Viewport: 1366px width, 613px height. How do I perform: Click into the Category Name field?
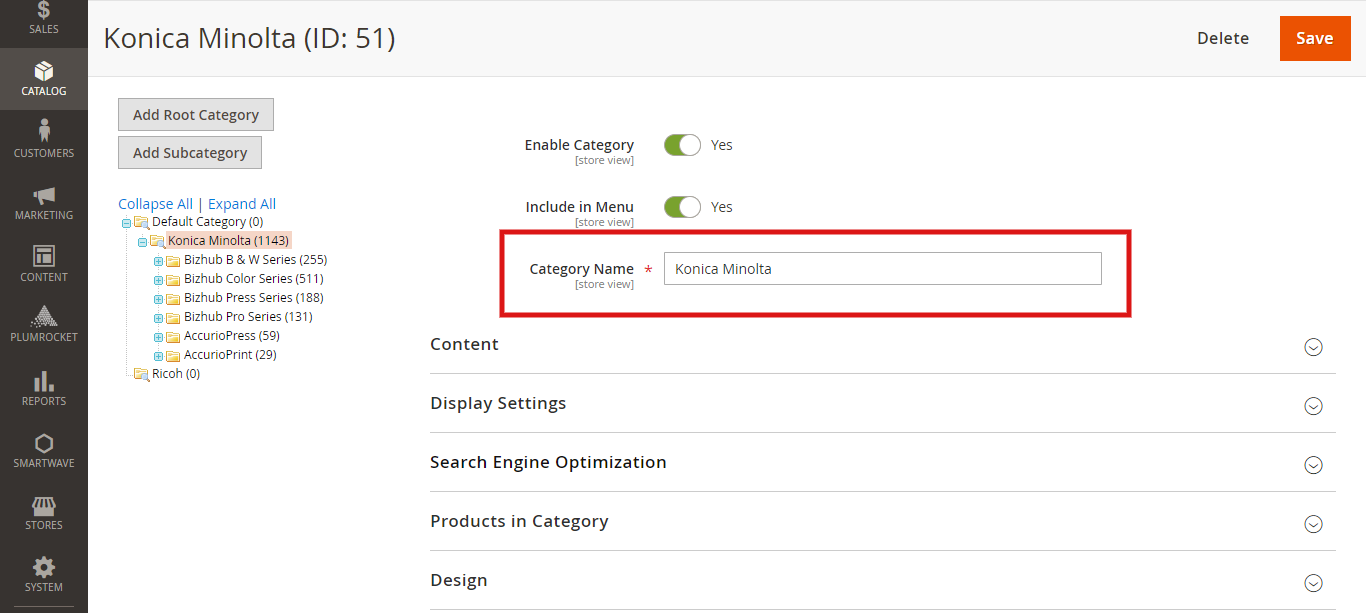883,268
